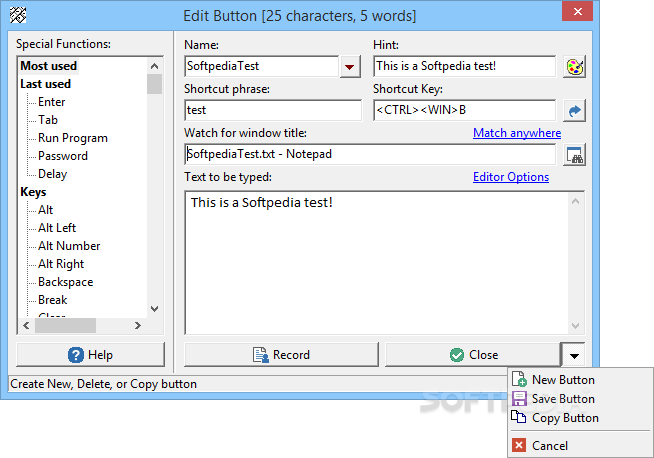Click functions list scroll right arrow
Viewport: 654px width, 458px height.
pos(138,325)
